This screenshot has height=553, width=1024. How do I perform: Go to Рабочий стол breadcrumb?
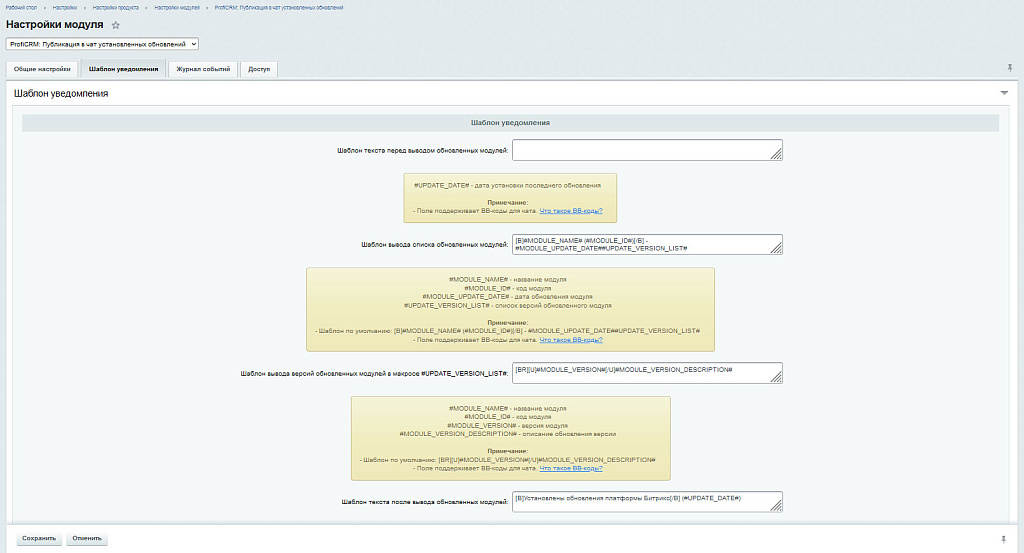(21, 7)
